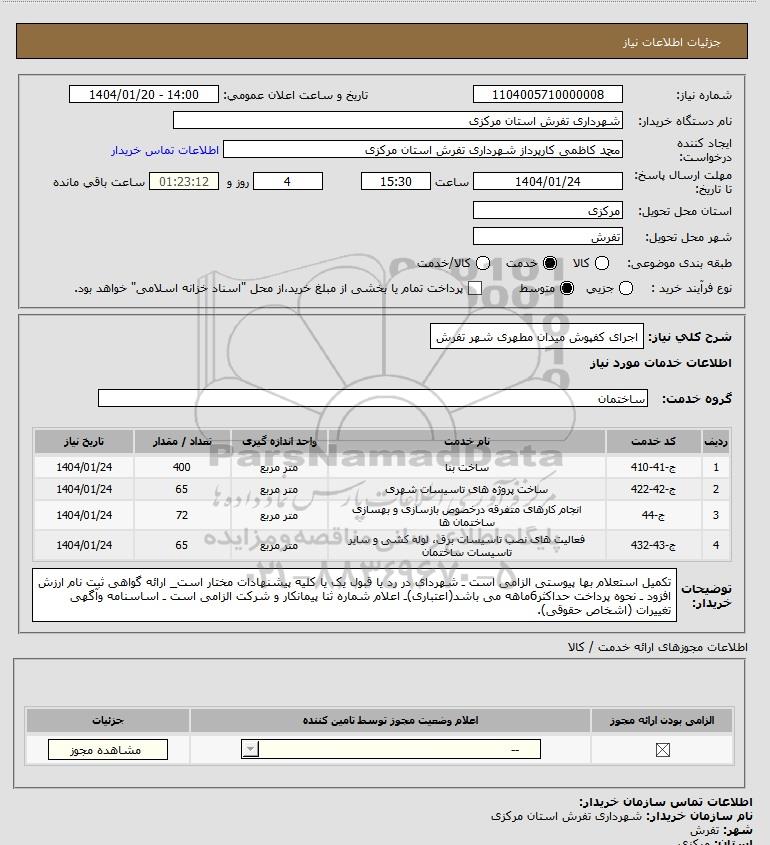Select the کالا radio button
The height and width of the screenshot is (845, 770).
pos(602,263)
